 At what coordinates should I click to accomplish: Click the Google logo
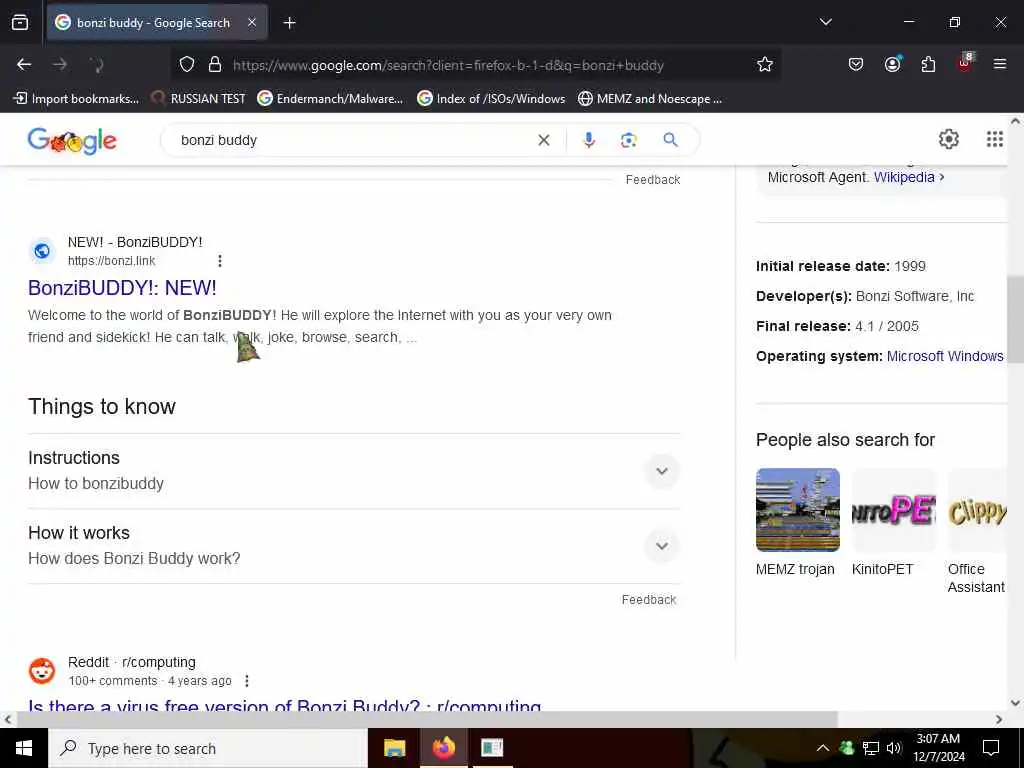coord(72,140)
